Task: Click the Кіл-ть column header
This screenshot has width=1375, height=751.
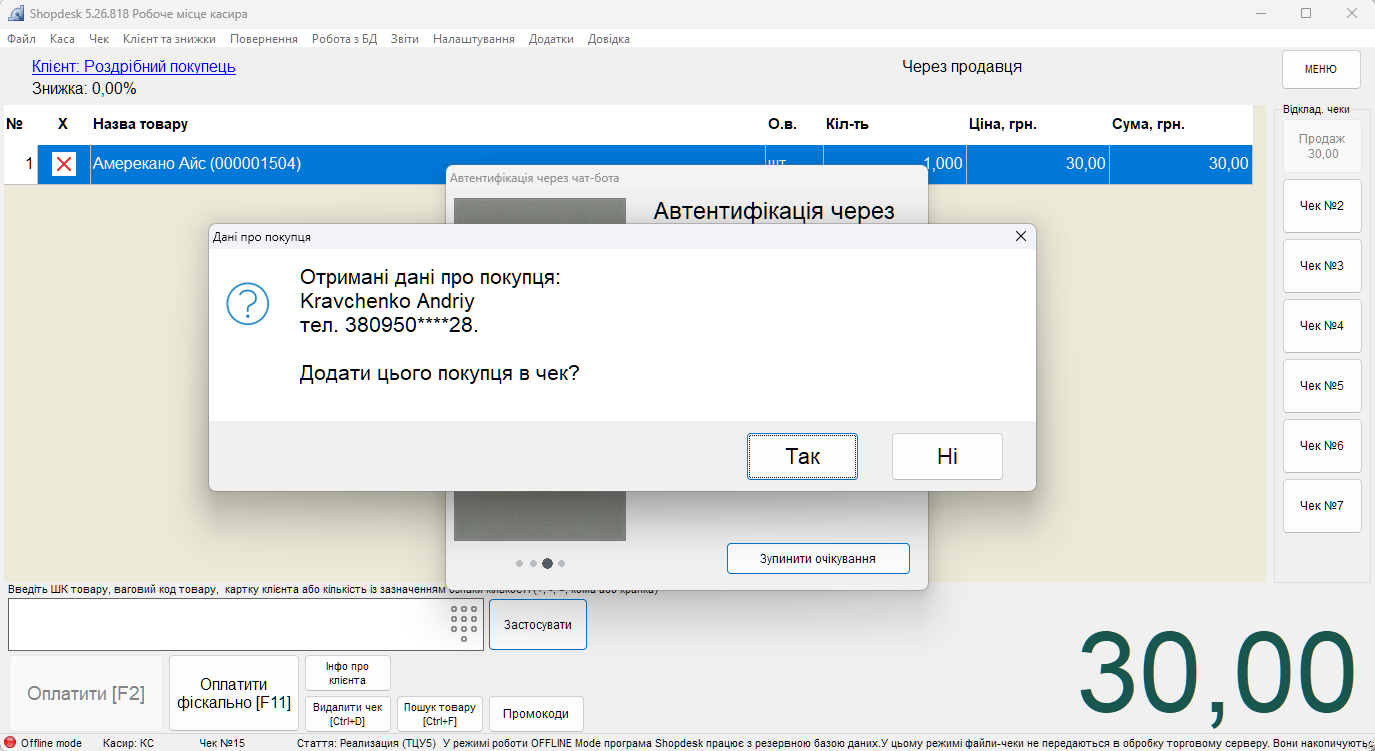Action: click(847, 124)
